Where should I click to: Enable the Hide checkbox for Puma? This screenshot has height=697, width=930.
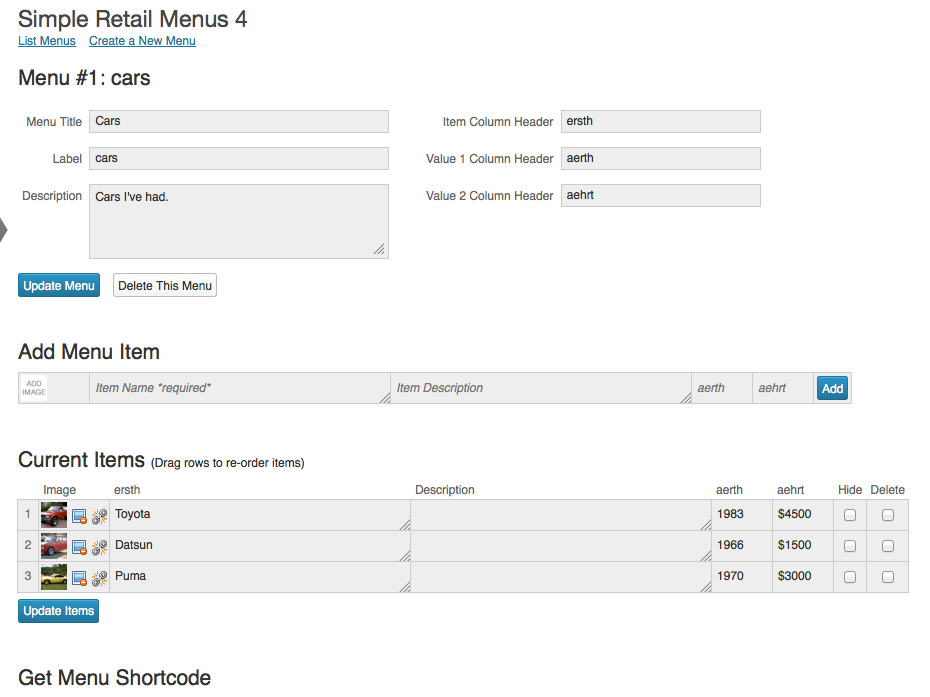(x=850, y=578)
